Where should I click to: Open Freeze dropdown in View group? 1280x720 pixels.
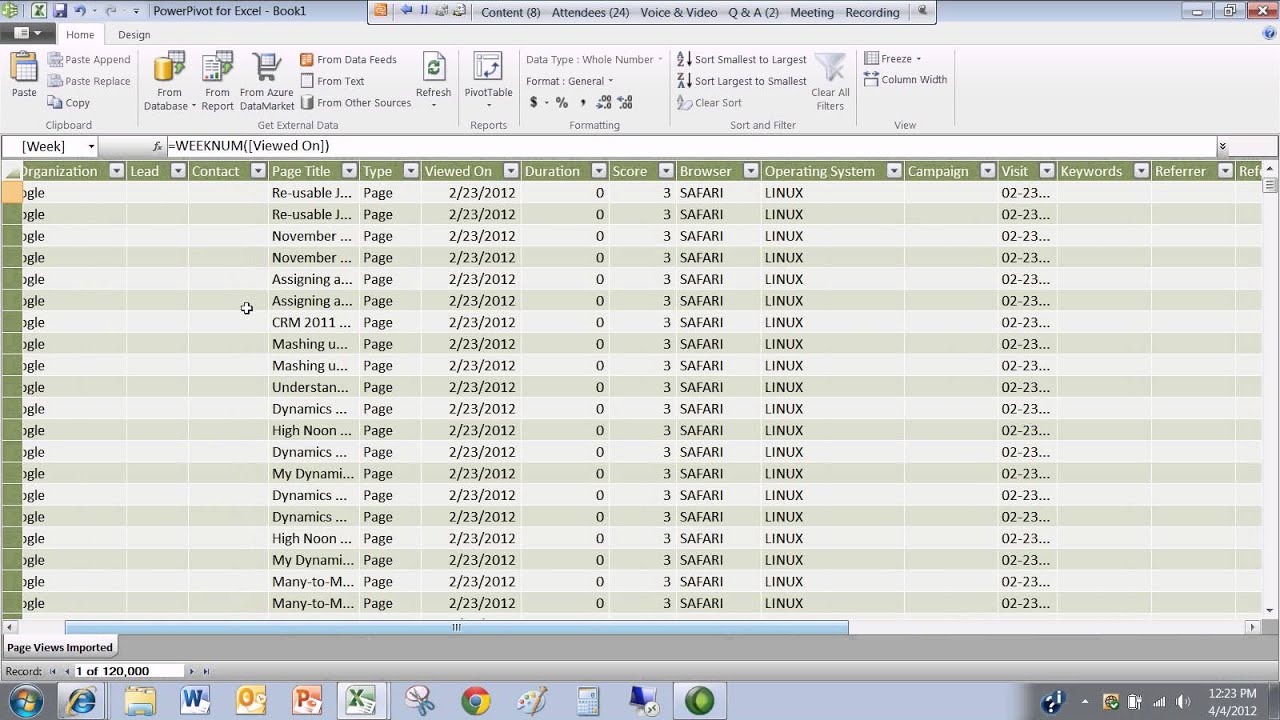click(893, 59)
